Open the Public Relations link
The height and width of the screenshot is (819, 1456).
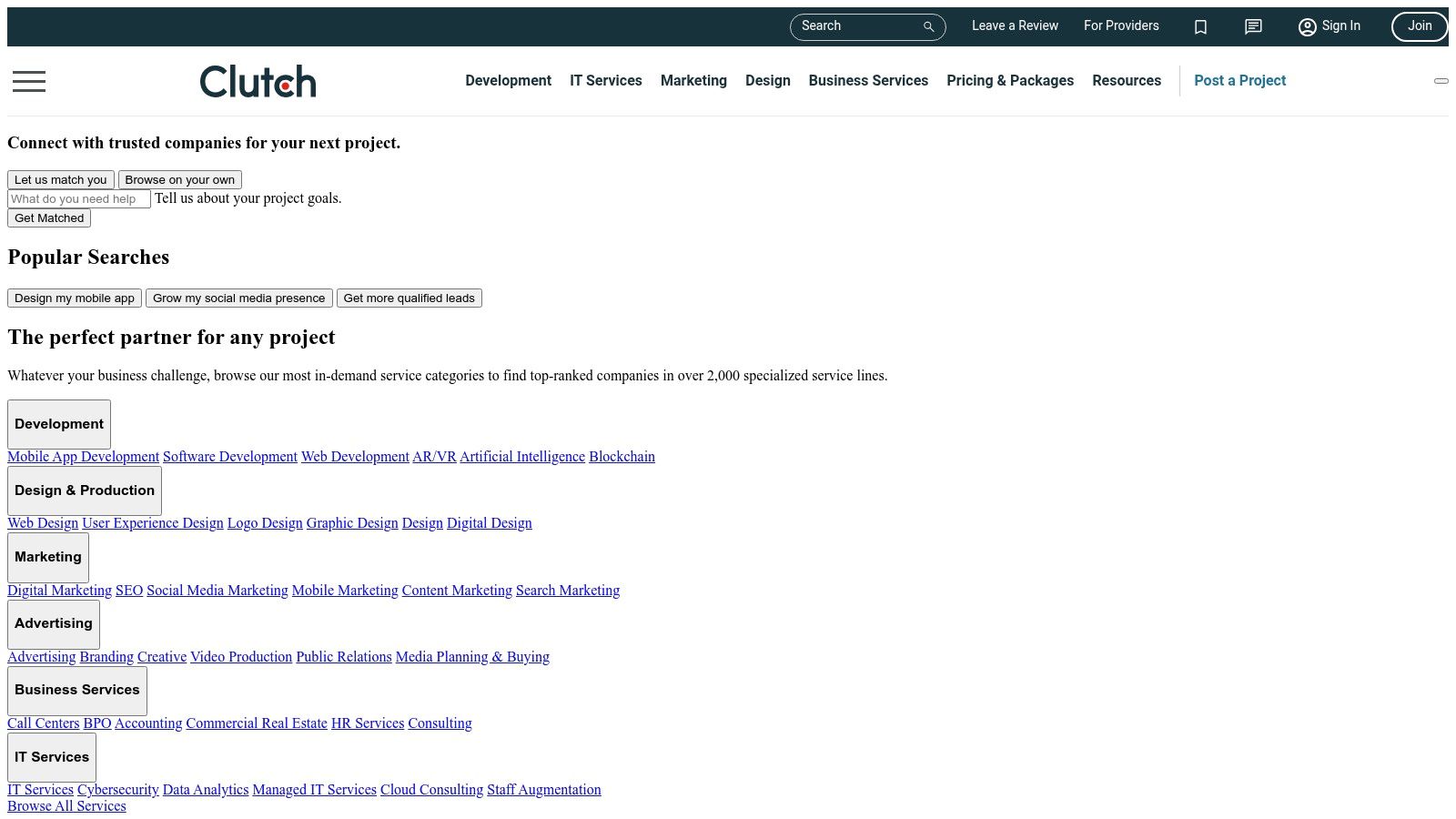[344, 657]
